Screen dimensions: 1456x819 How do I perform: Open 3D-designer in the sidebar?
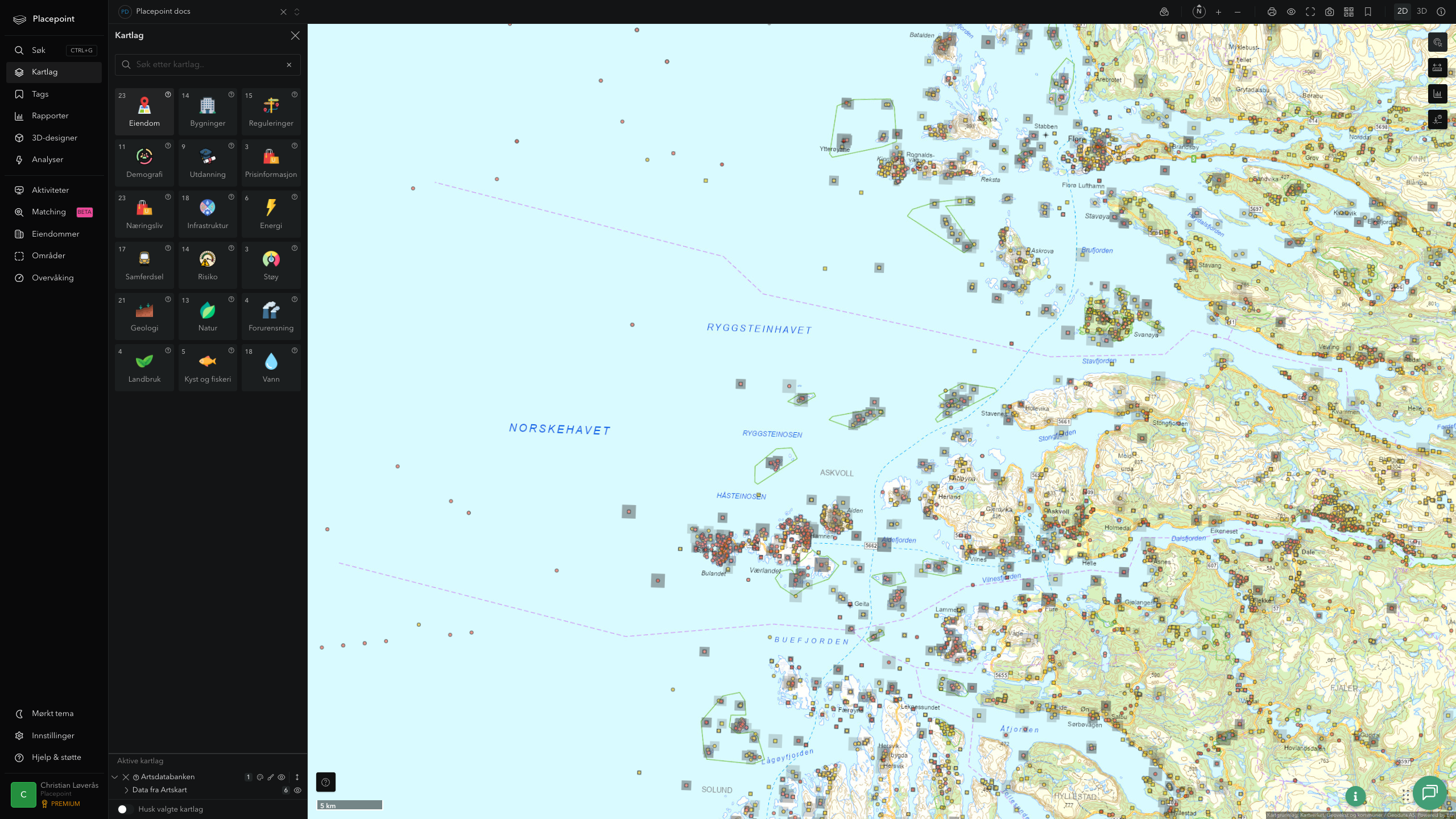click(54, 138)
